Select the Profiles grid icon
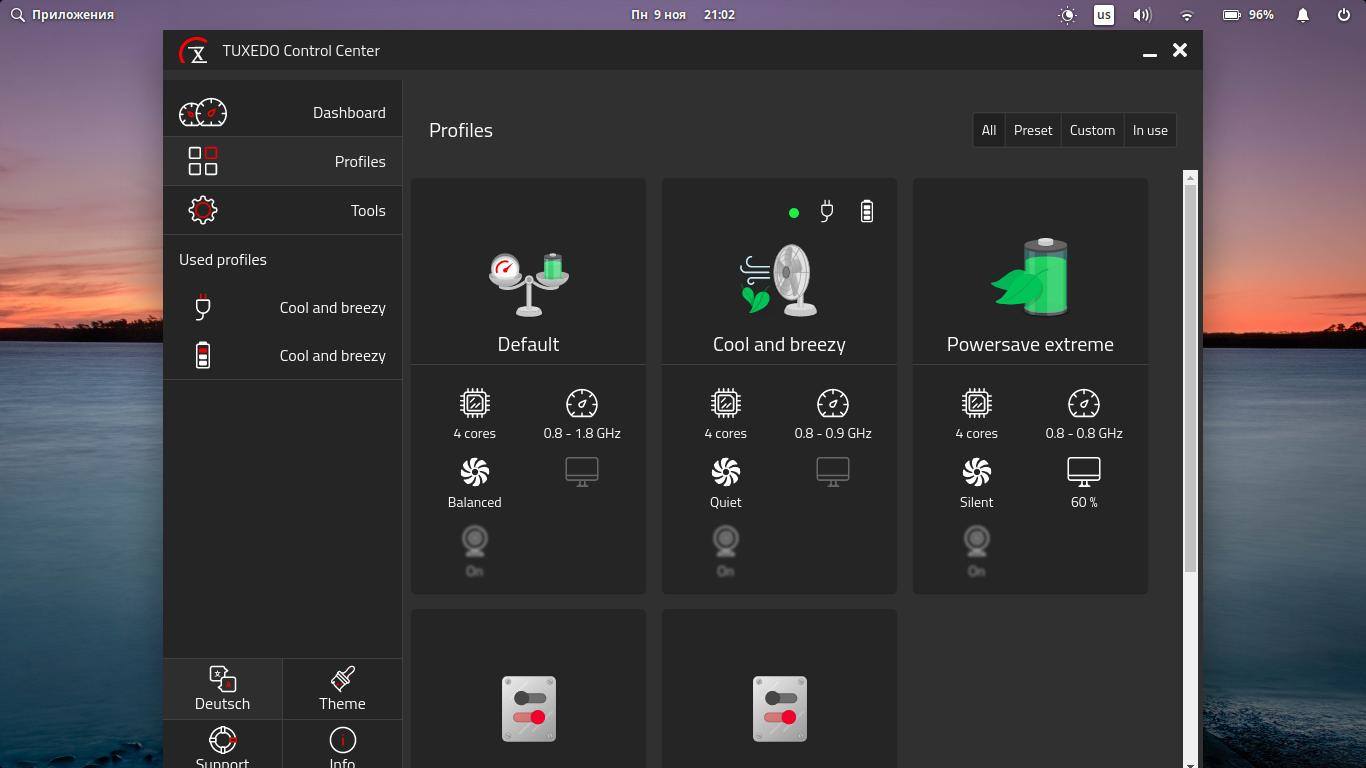This screenshot has height=768, width=1366. [203, 161]
